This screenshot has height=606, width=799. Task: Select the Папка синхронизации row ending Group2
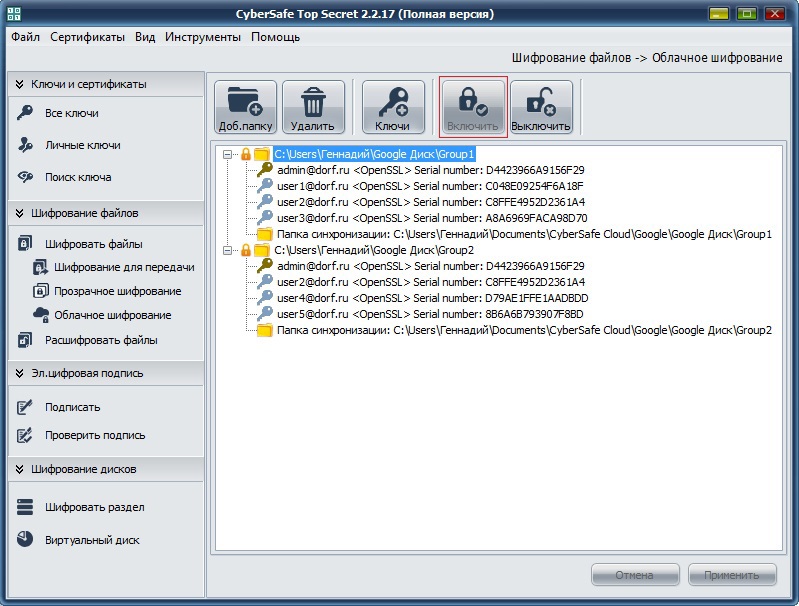point(524,330)
